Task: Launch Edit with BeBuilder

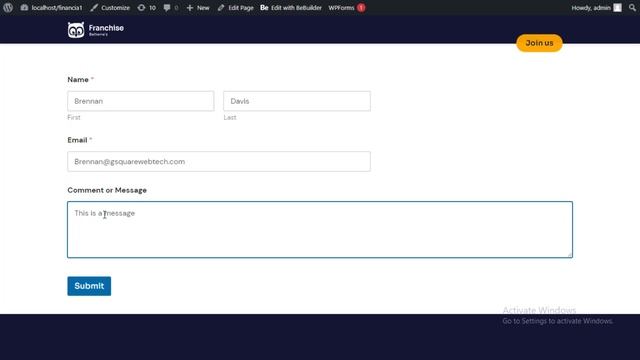Action: (291, 8)
